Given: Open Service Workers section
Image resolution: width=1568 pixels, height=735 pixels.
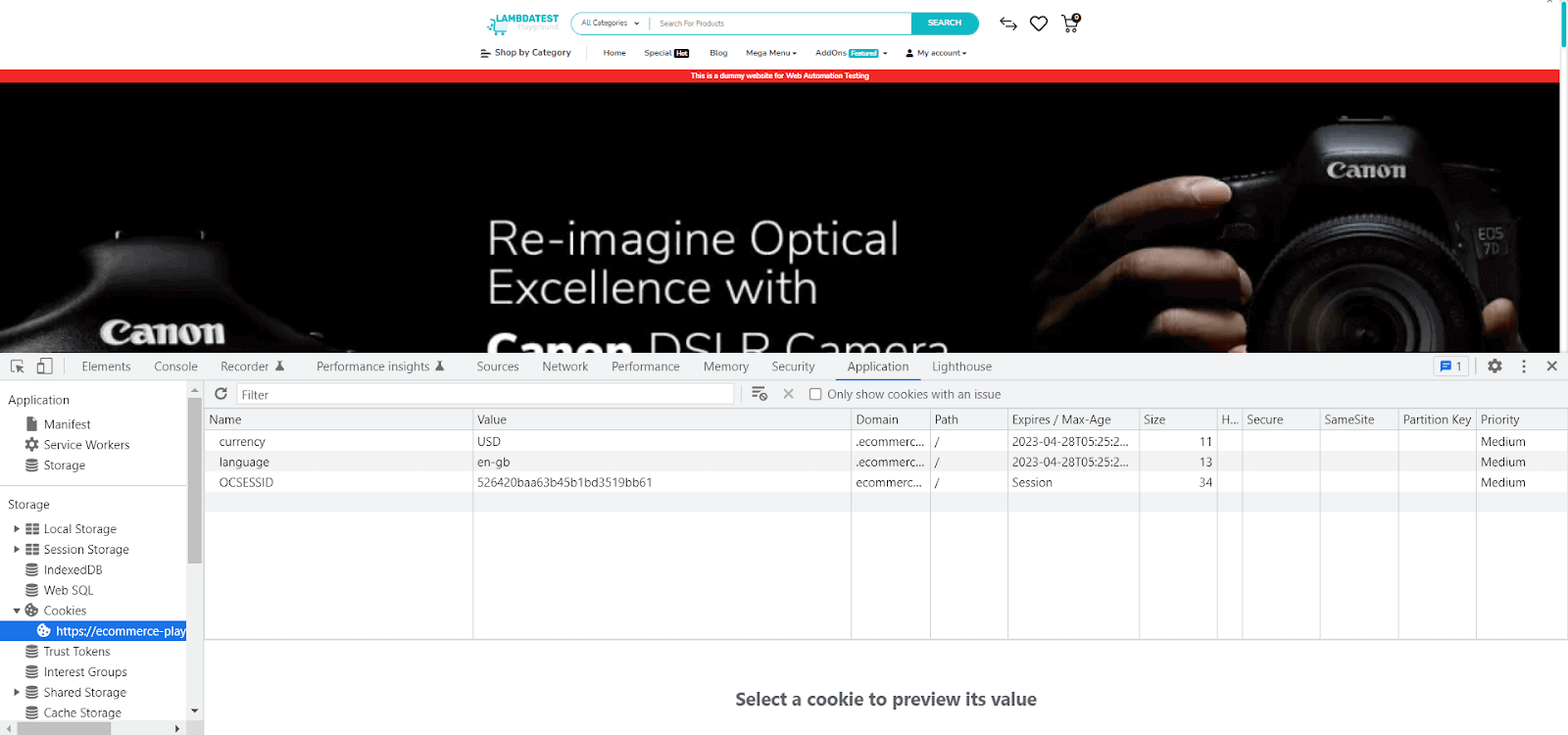Looking at the screenshot, I should pyautogui.click(x=86, y=445).
